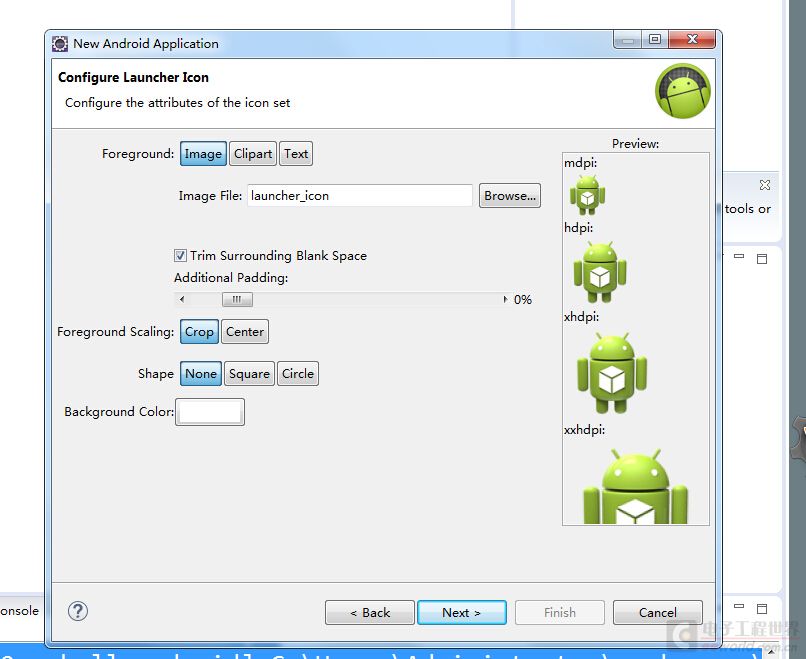
Task: Minimize the New Android Application dialog
Action: click(x=628, y=40)
